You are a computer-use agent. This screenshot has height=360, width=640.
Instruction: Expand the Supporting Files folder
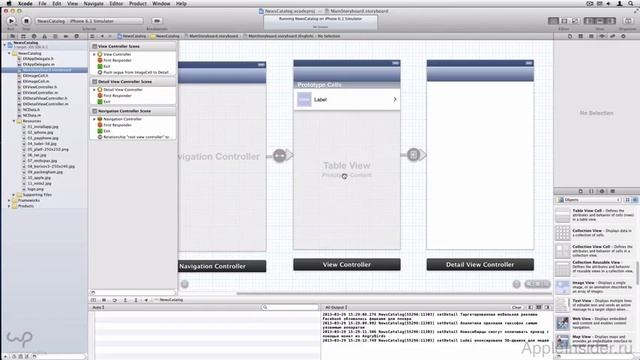[14, 195]
